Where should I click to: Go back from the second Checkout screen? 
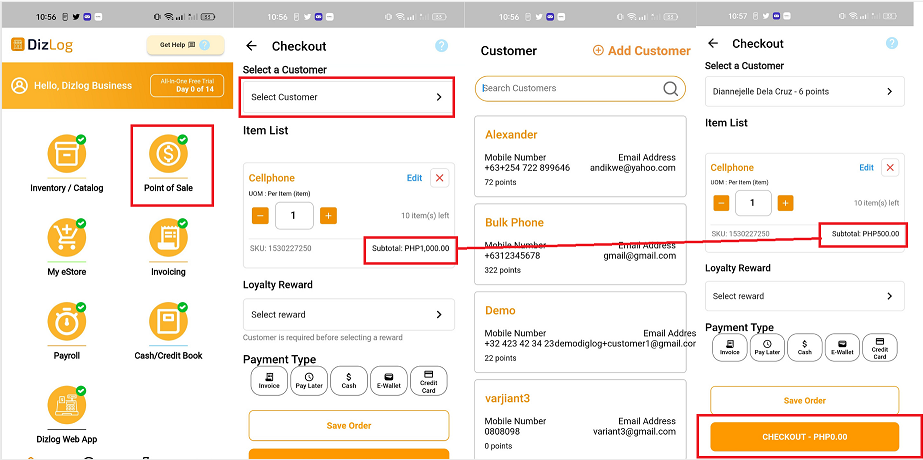tap(713, 44)
